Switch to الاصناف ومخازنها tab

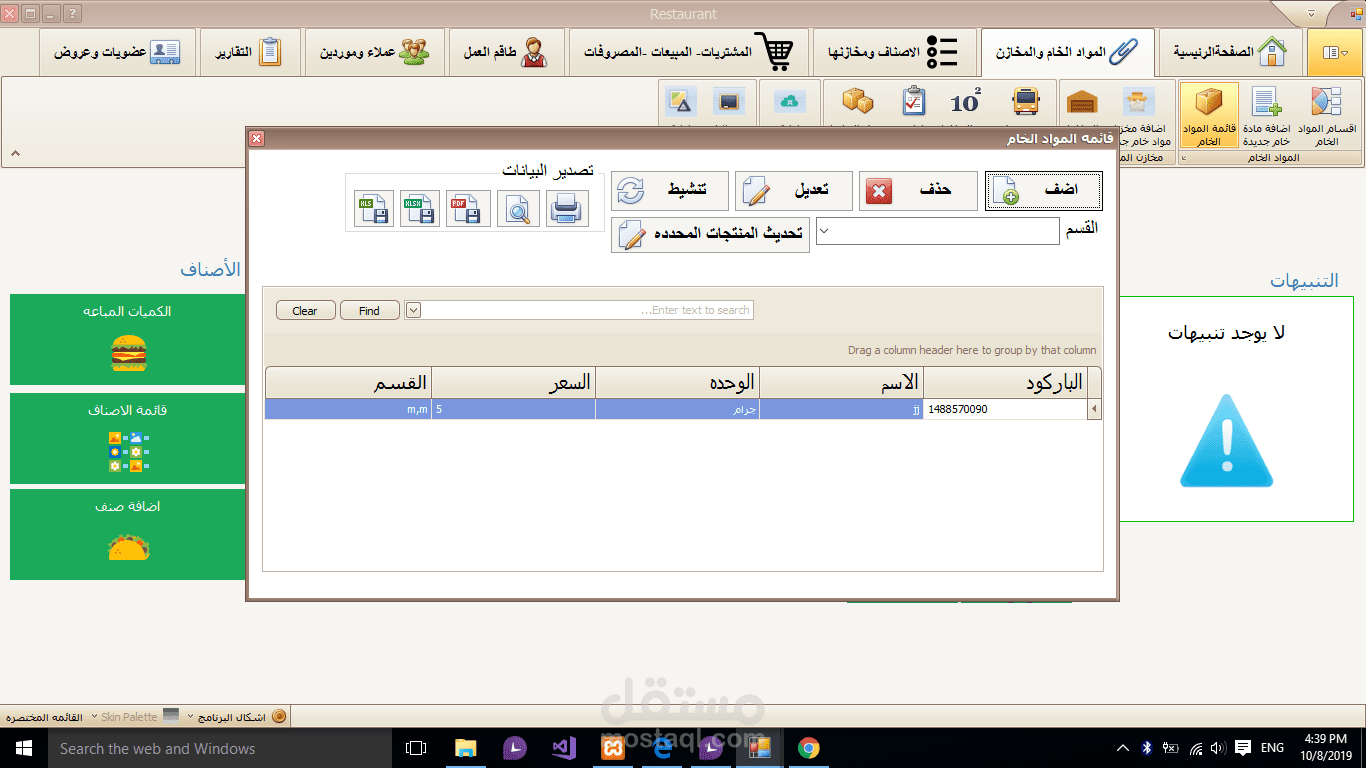tap(895, 52)
